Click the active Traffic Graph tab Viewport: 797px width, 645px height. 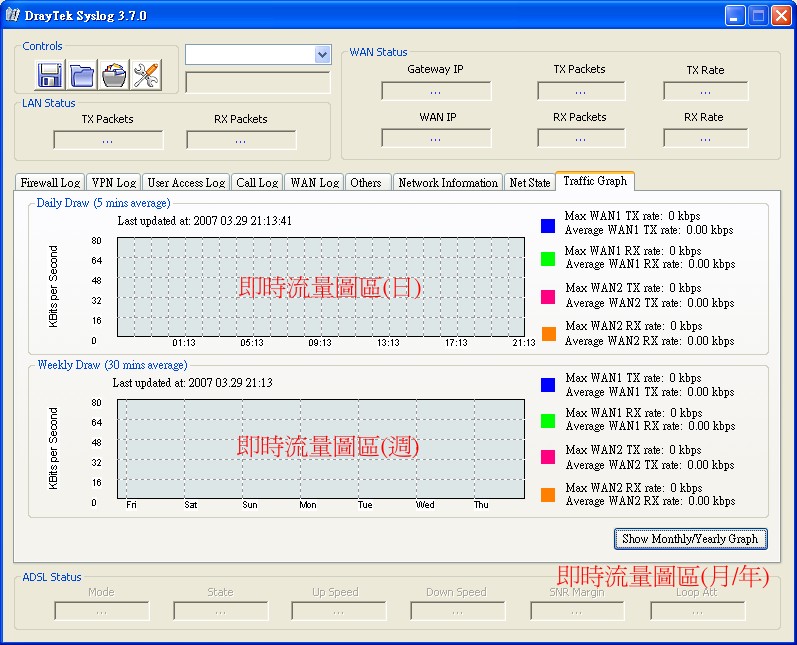pyautogui.click(x=595, y=181)
